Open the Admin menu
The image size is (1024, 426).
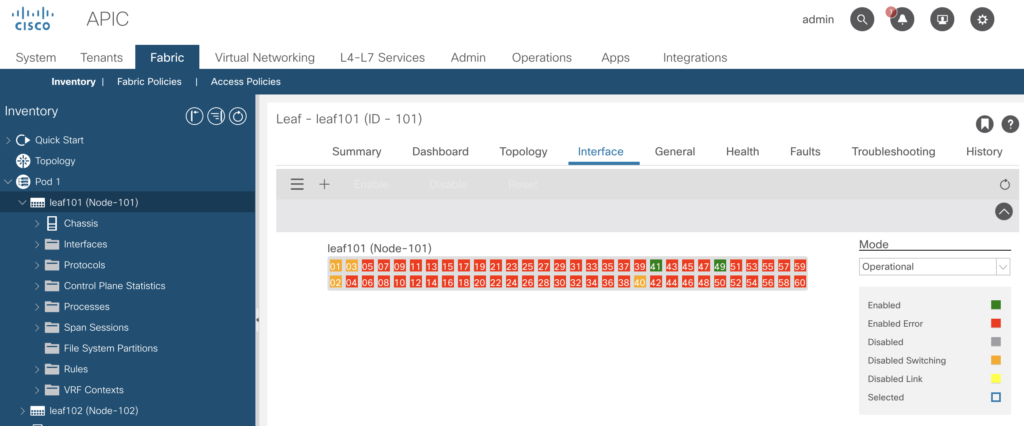(468, 57)
